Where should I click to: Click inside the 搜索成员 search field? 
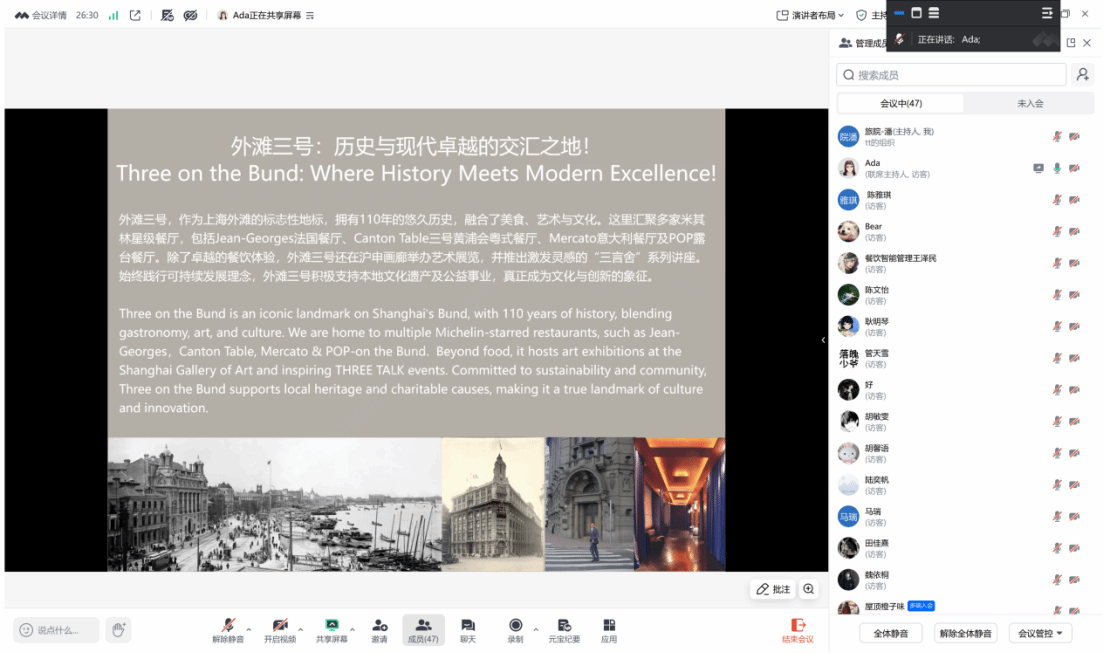point(951,75)
